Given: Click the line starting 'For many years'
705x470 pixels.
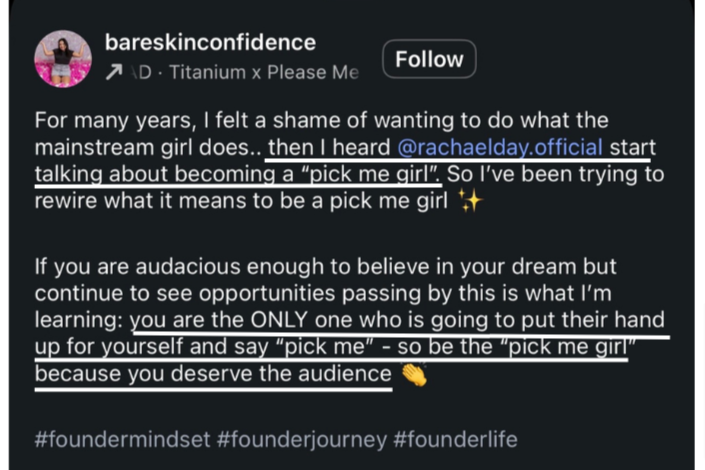Looking at the screenshot, I should click(321, 121).
